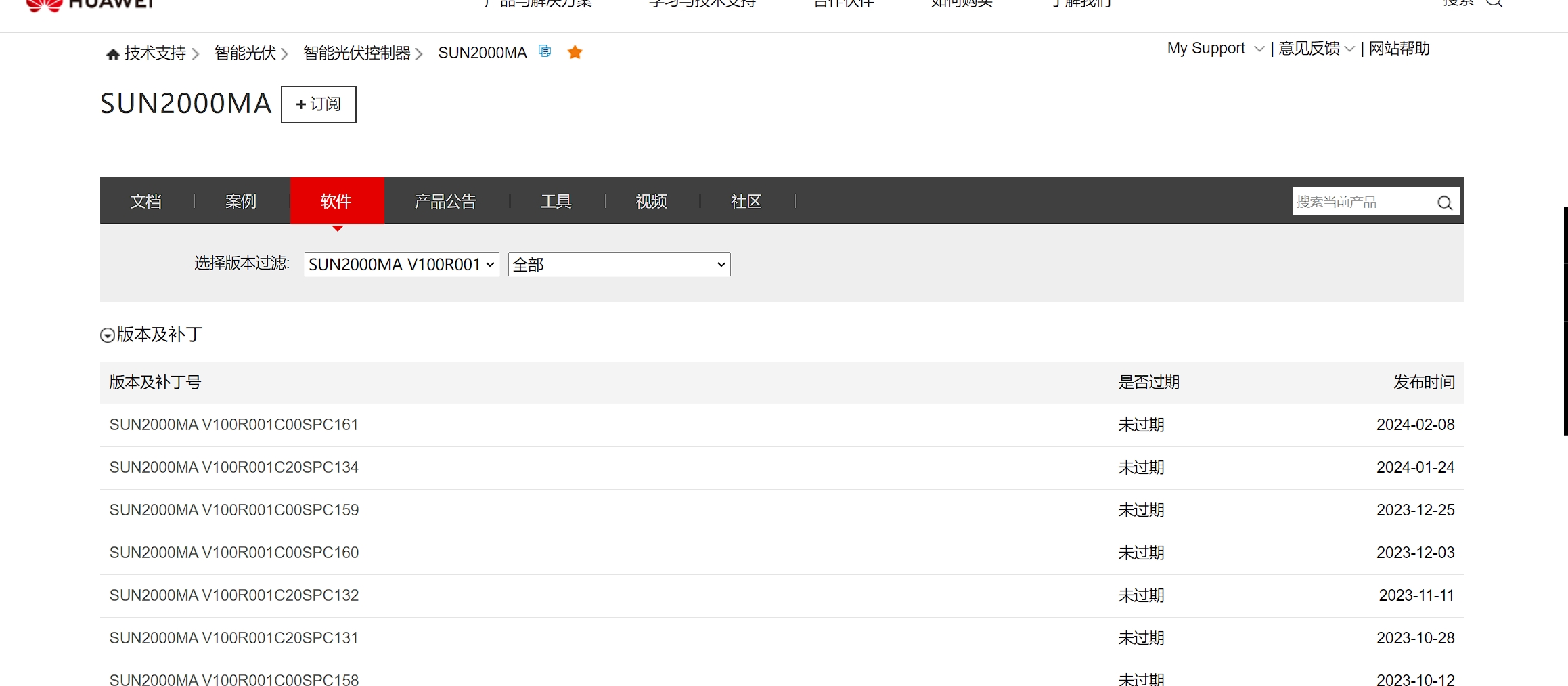Image resolution: width=1568 pixels, height=686 pixels.
Task: Click the orange favorite star icon
Action: coord(575,52)
